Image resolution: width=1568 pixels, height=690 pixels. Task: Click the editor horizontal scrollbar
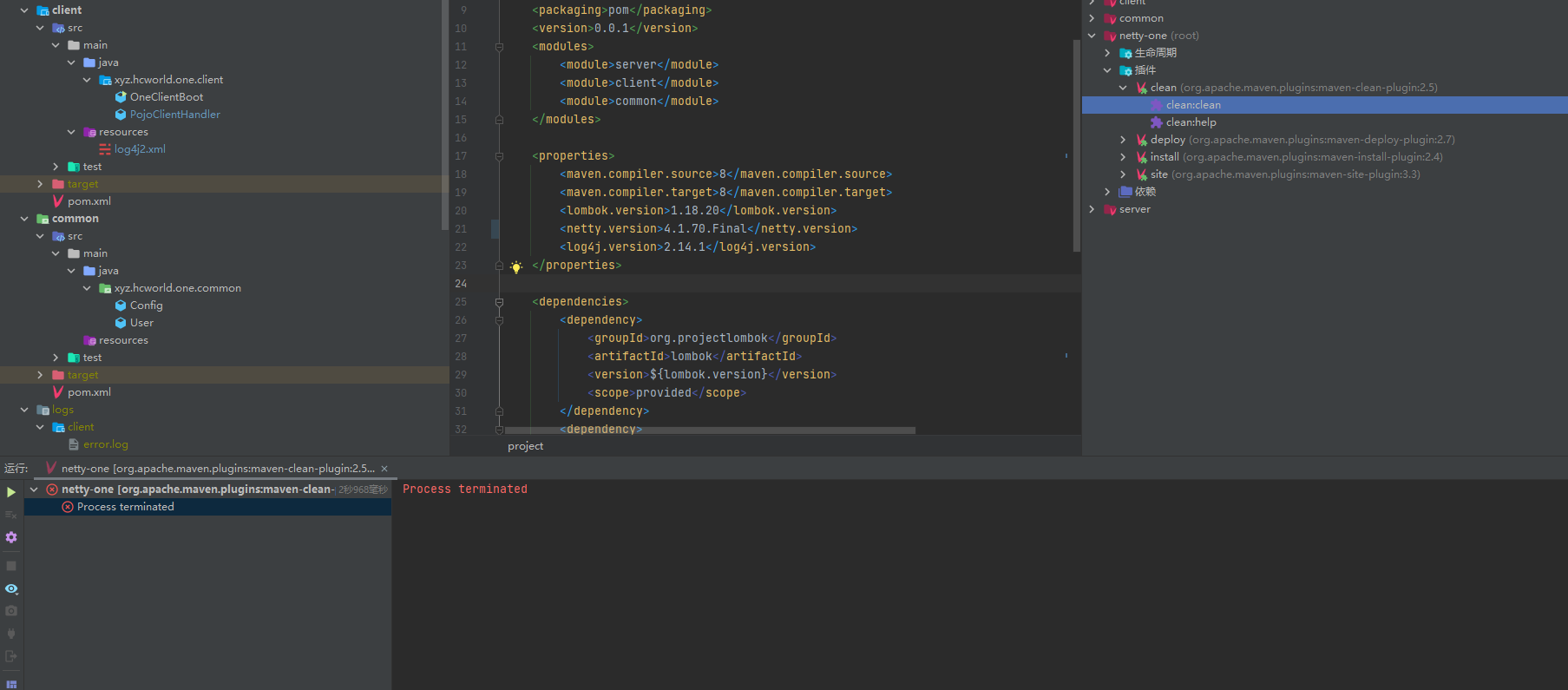coord(710,430)
